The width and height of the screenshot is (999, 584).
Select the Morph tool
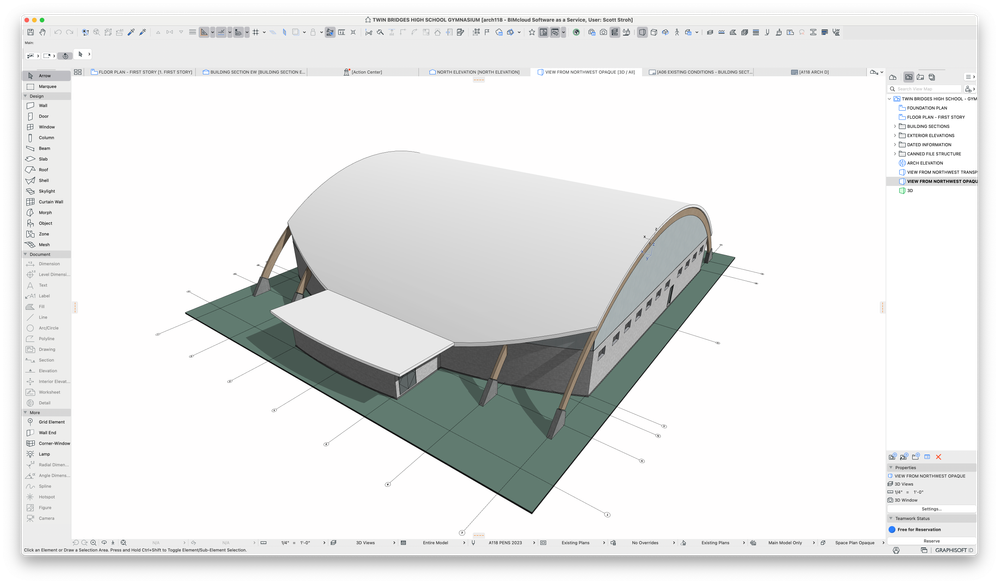[x=47, y=213]
